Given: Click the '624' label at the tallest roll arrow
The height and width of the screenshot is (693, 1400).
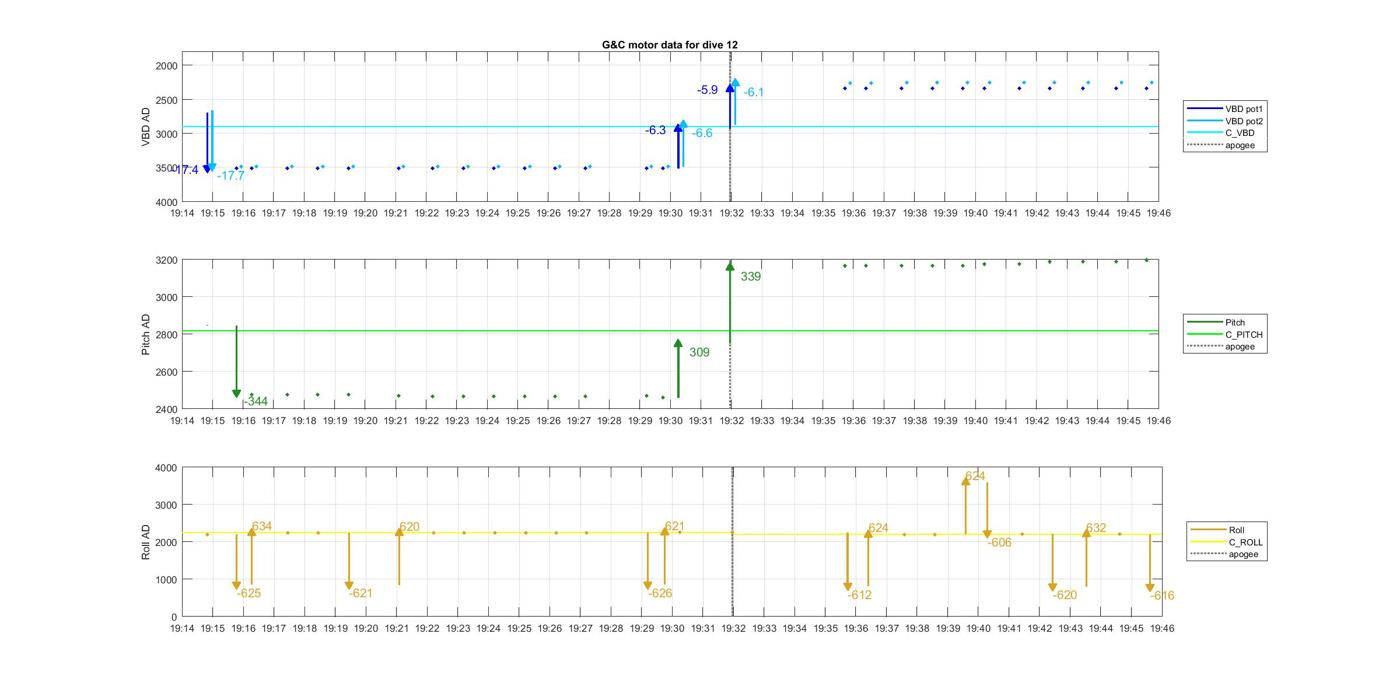Looking at the screenshot, I should (975, 477).
